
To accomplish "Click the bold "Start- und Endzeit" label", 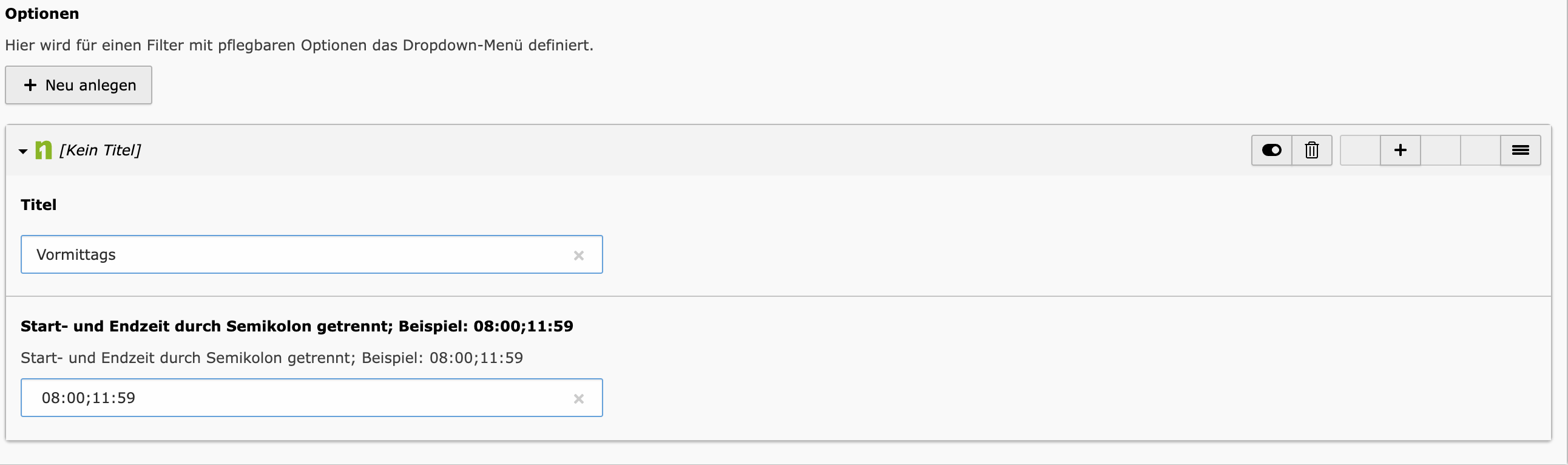I will (297, 326).
